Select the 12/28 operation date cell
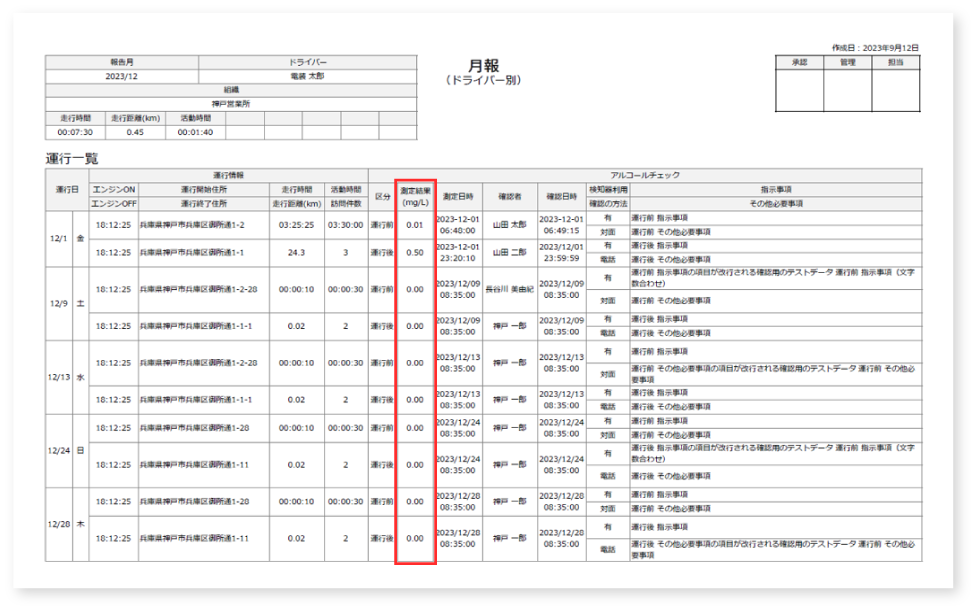 coord(58,524)
